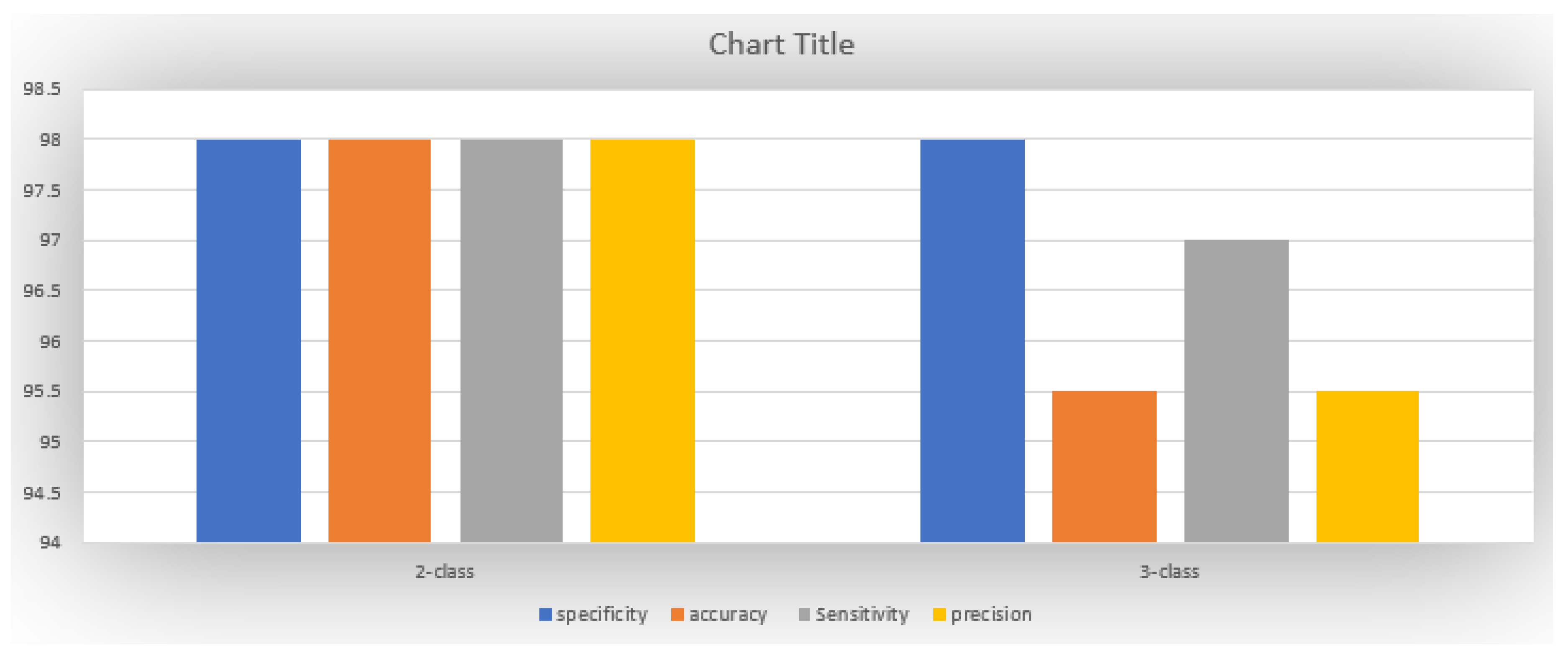This screenshot has height=659, width=1568.
Task: Click the short orange accuracy bar in 3-class
Action: [x=1104, y=466]
